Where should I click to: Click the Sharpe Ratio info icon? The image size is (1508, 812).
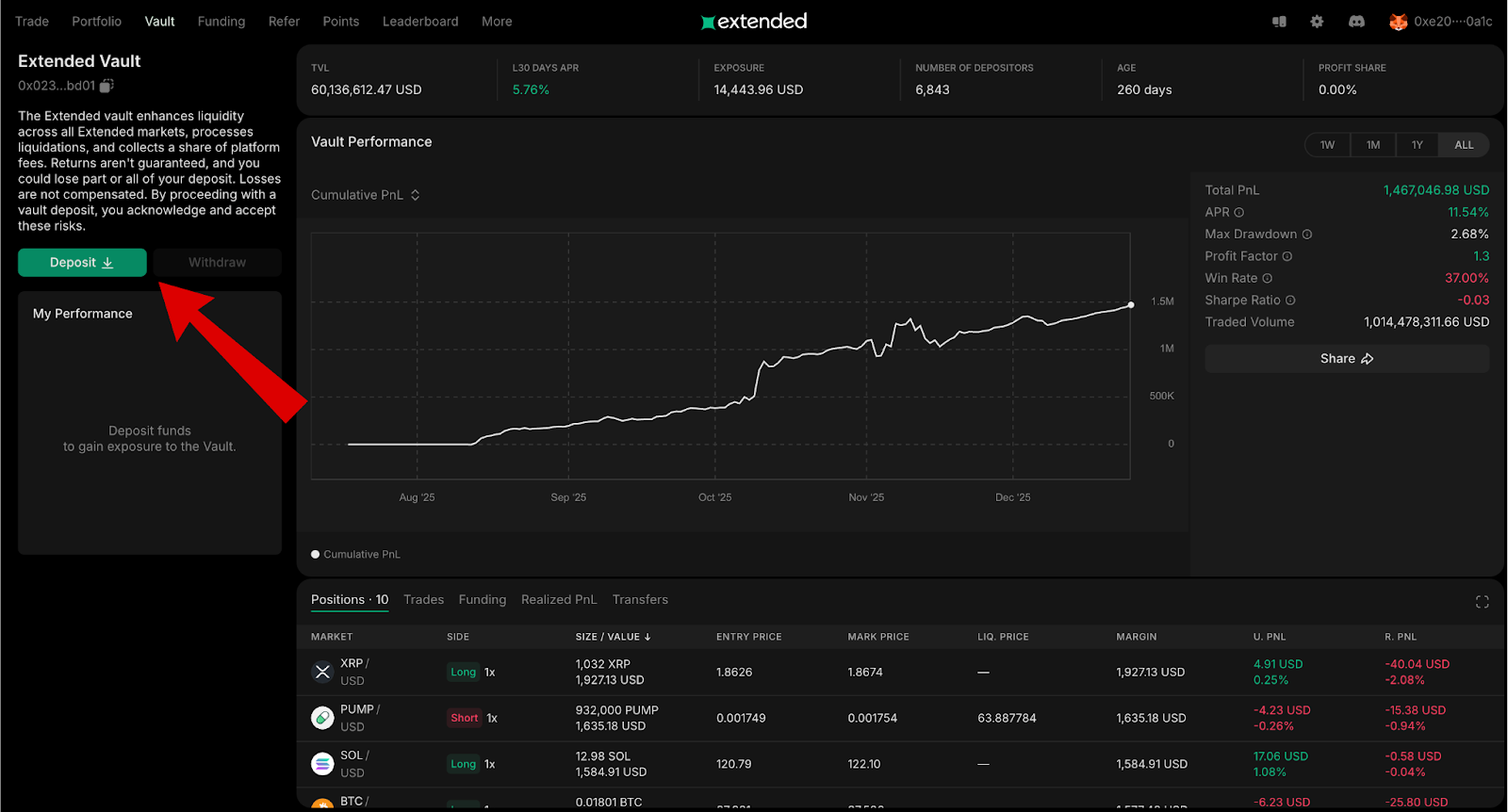coord(1290,300)
